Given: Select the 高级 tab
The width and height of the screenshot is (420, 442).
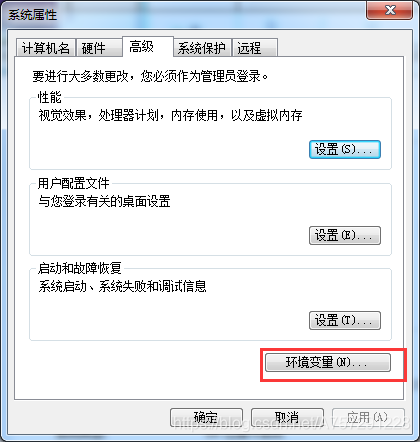Looking at the screenshot, I should click(148, 46).
